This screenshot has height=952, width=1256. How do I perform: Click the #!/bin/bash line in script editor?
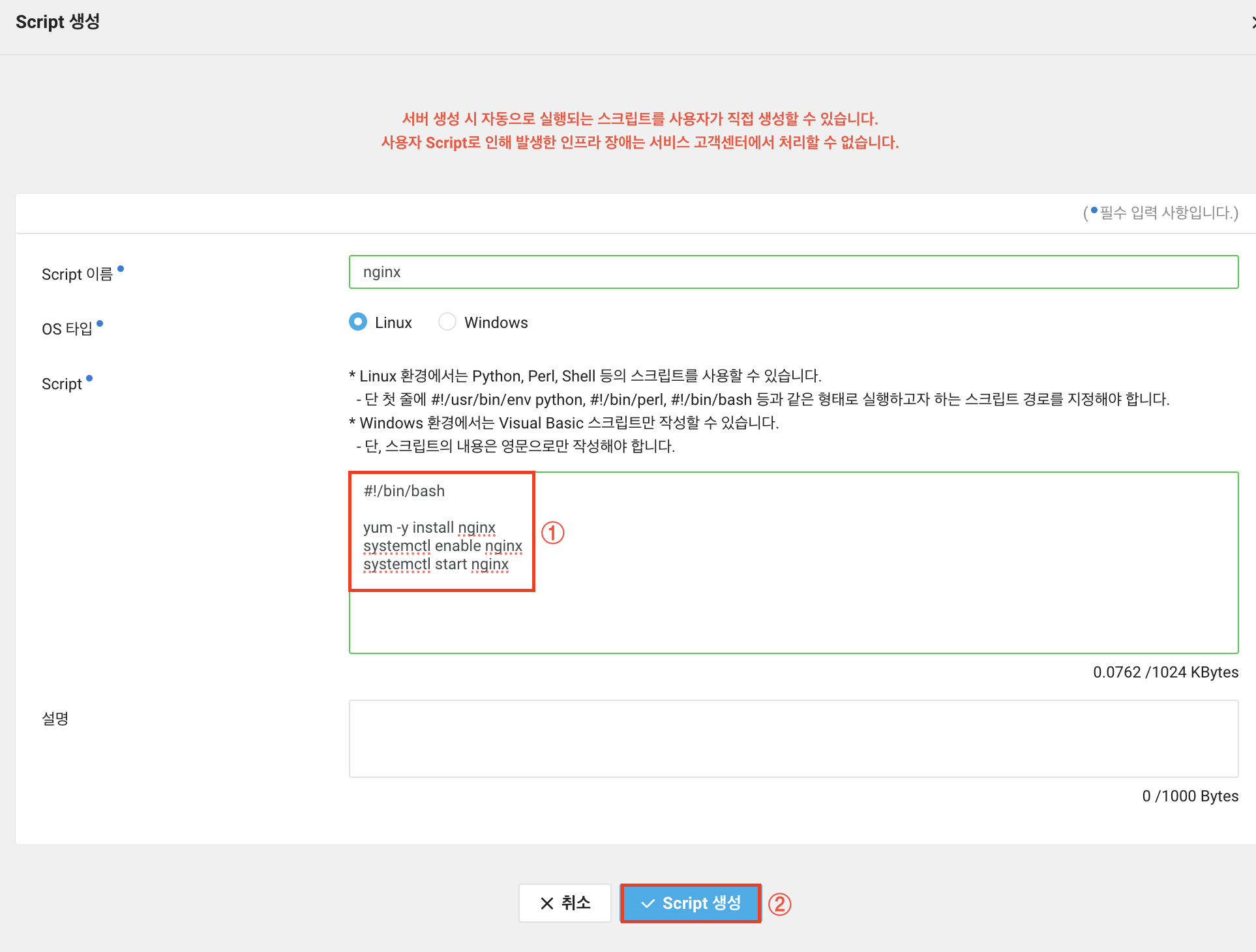click(x=404, y=491)
